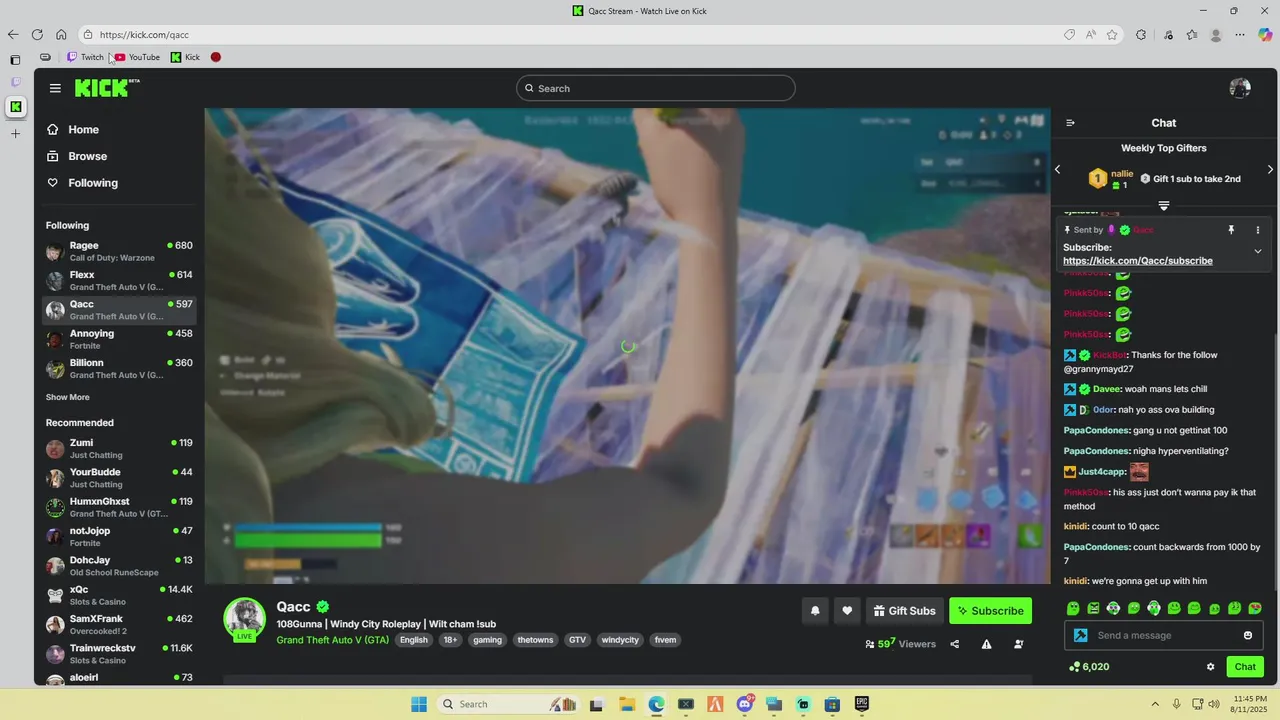The height and width of the screenshot is (720, 1280).
Task: Click the browser refresh button
Action: (37, 34)
